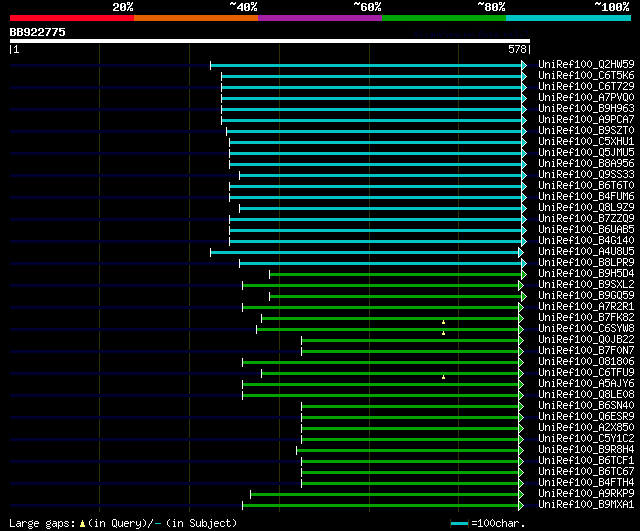Select the UniRef100_B4FTH4 label
The width and height of the screenshot is (640, 531).
click(x=586, y=483)
